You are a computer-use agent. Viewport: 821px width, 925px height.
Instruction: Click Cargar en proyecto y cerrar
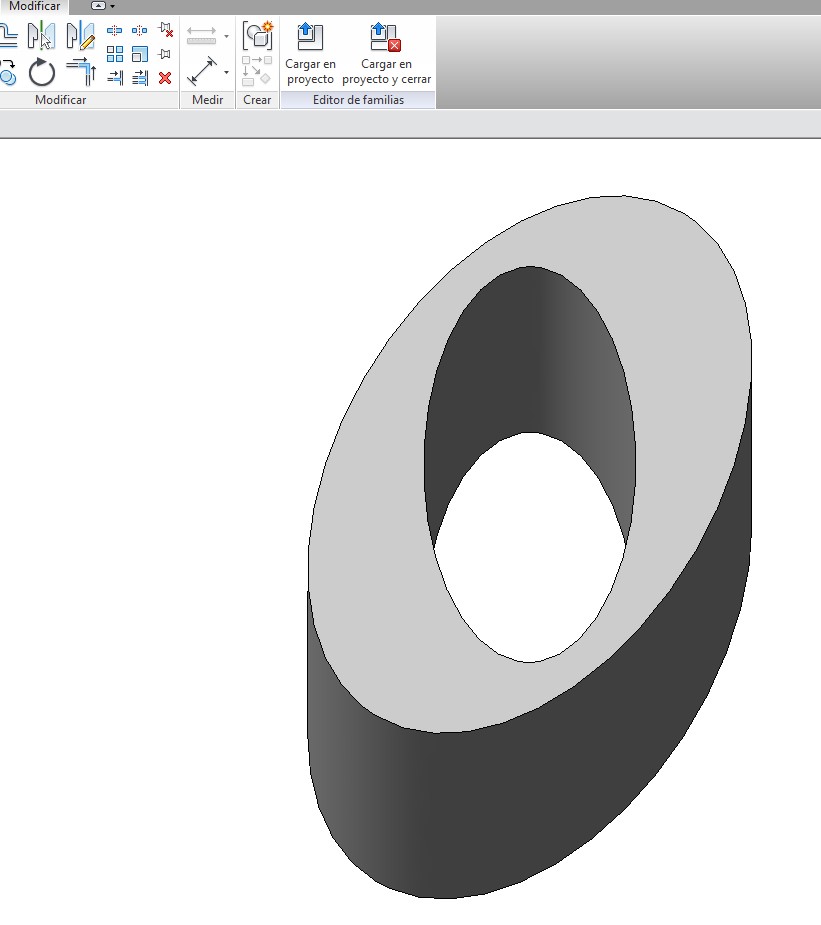(x=386, y=53)
